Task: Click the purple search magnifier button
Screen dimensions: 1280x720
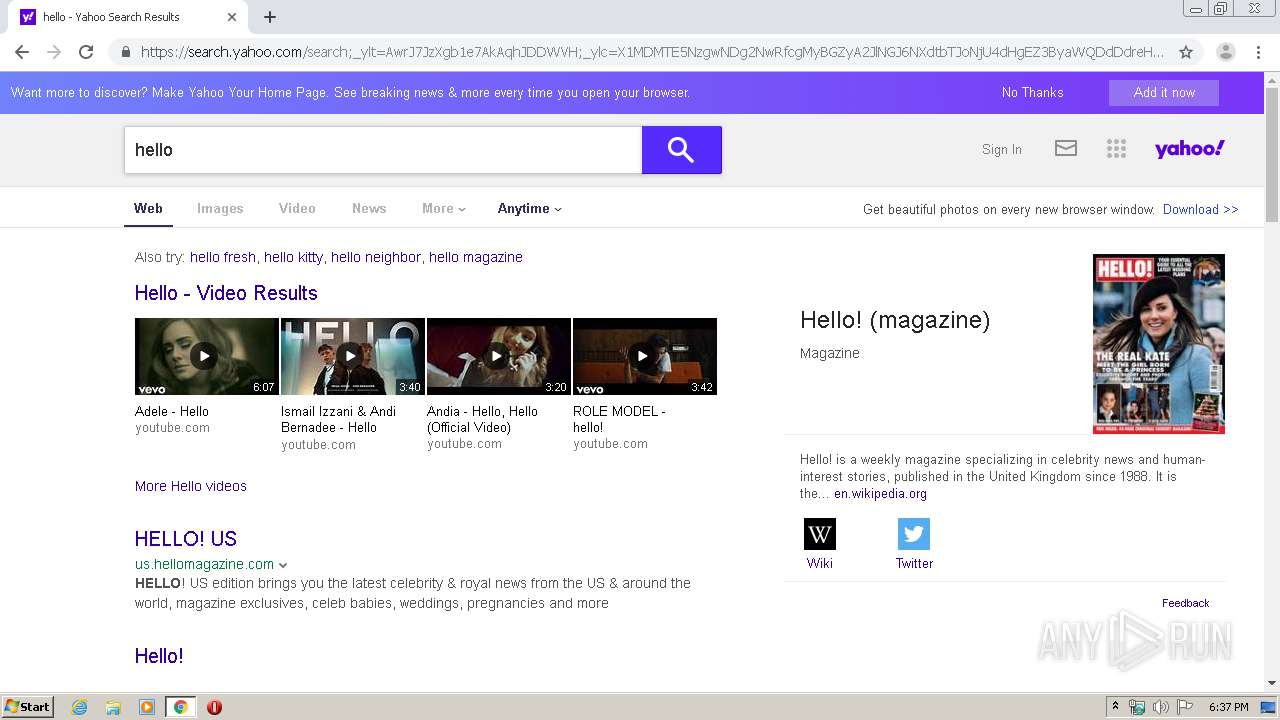Action: 681,150
